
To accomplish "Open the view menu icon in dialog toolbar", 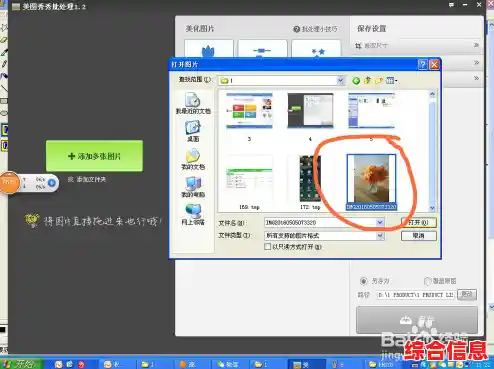I will 391,81.
